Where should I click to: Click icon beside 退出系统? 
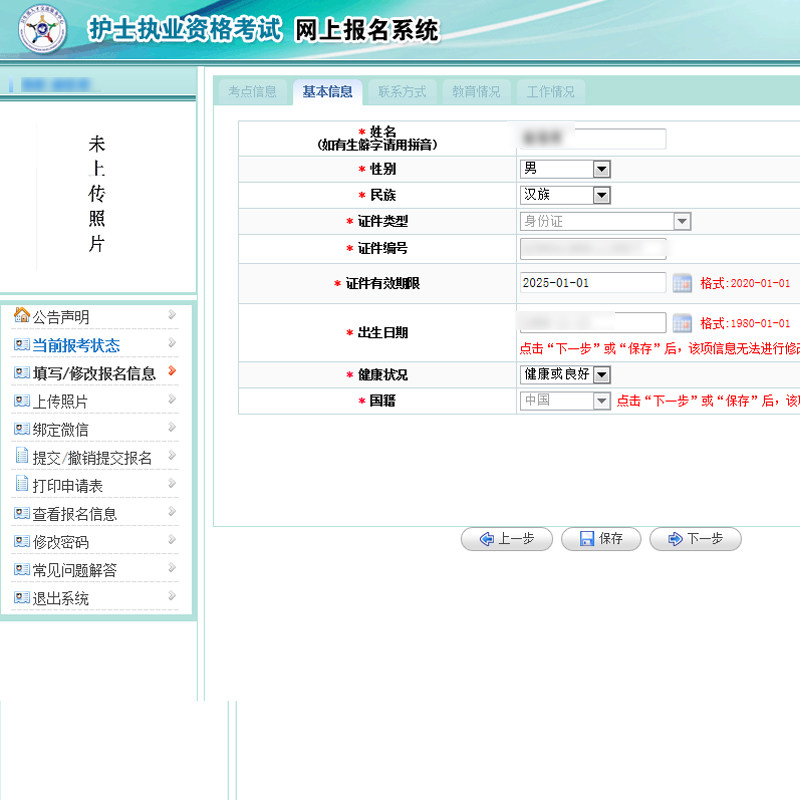pos(21,597)
